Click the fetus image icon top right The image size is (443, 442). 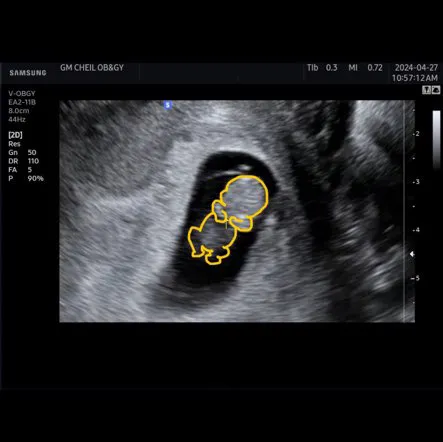click(x=436, y=90)
